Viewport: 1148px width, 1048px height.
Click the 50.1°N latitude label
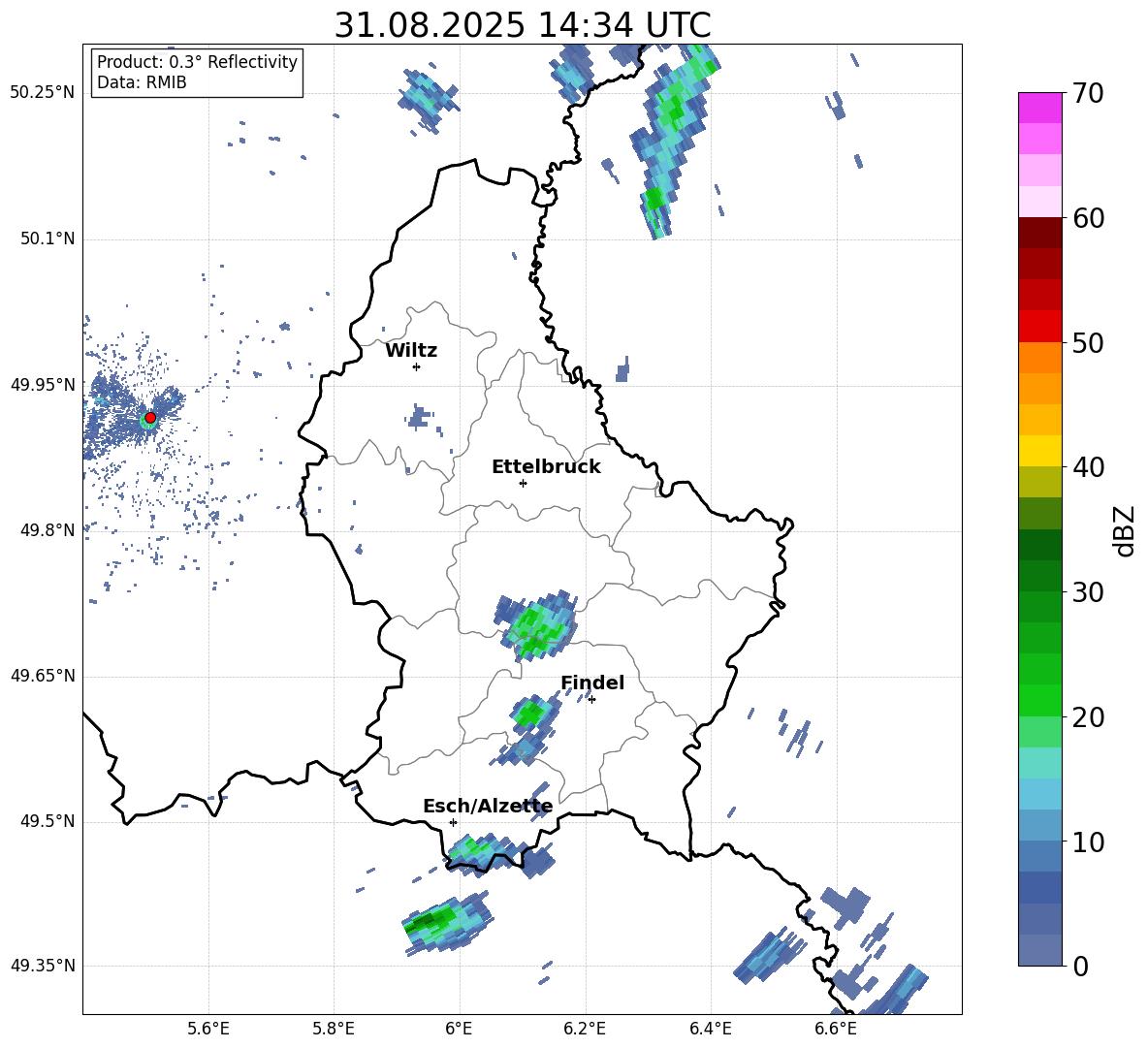[x=47, y=238]
